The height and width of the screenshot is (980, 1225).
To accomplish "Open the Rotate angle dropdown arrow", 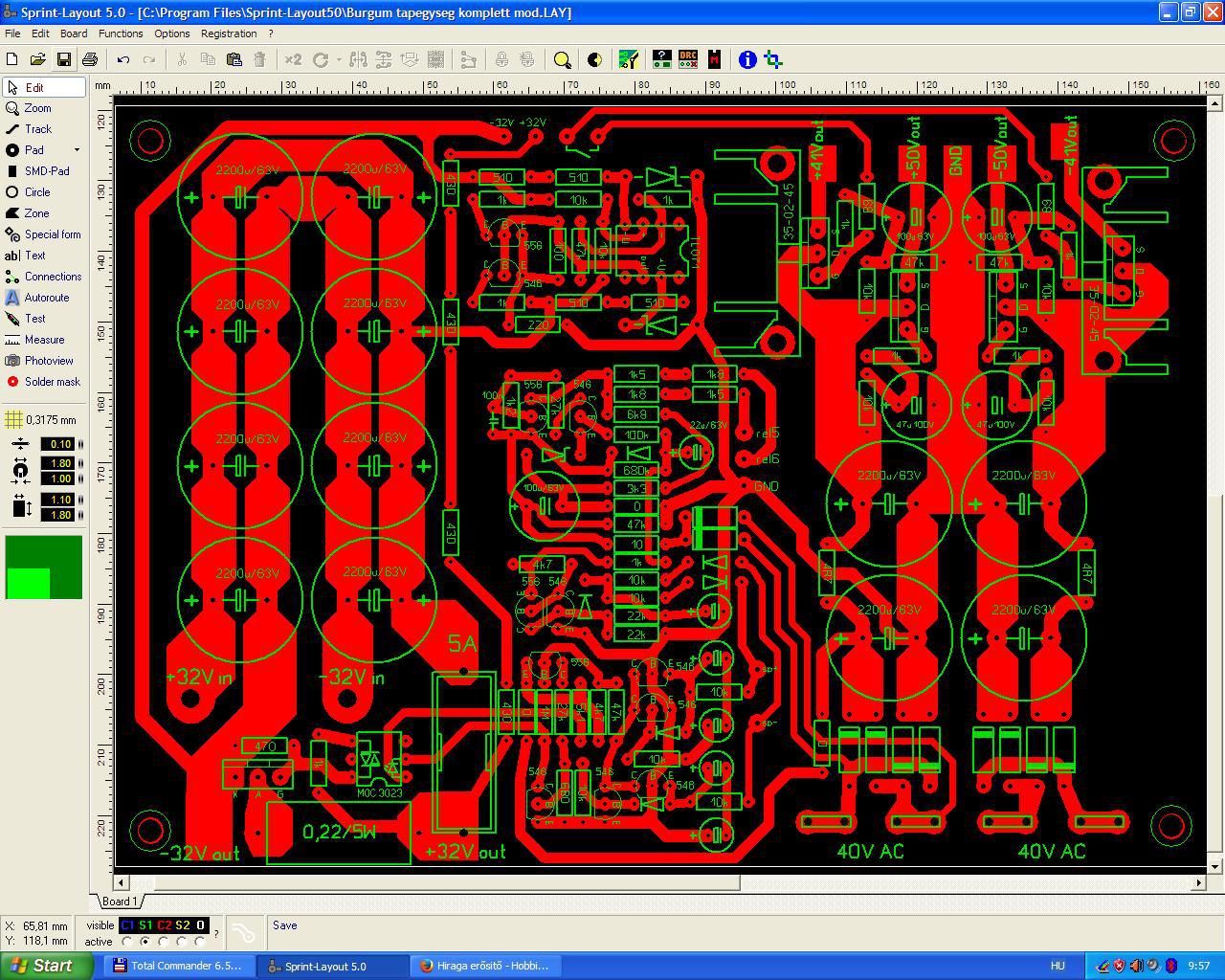I will pos(339,59).
